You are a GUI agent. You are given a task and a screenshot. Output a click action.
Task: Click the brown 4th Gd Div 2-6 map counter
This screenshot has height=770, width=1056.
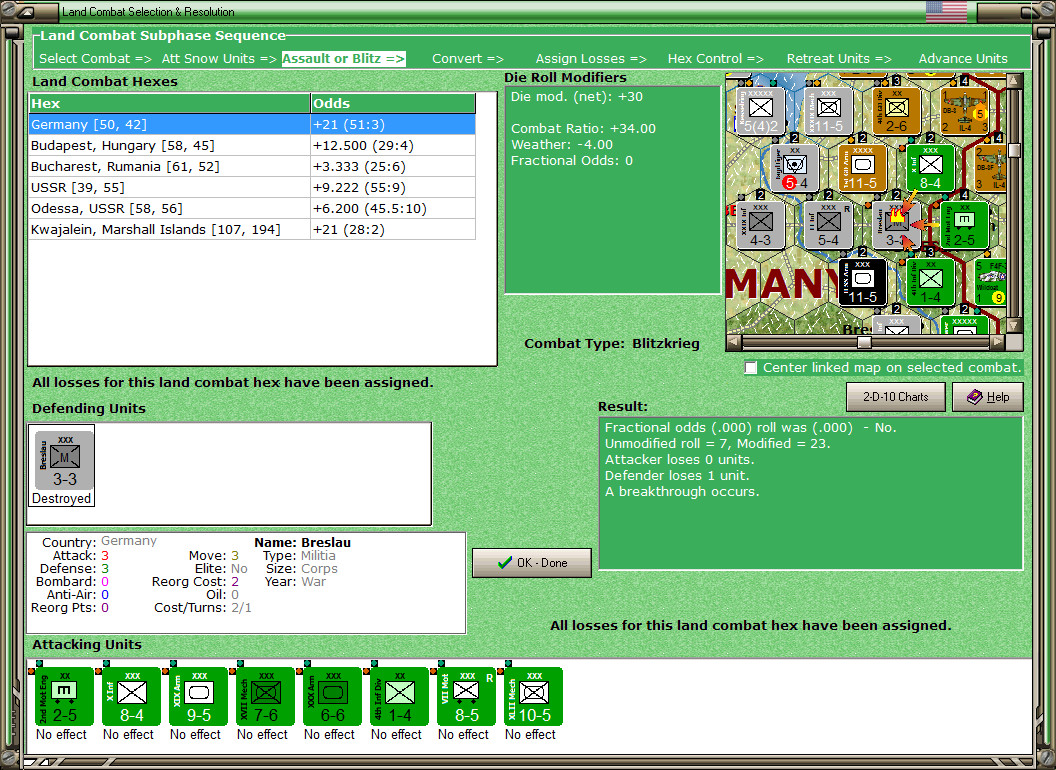pos(896,110)
